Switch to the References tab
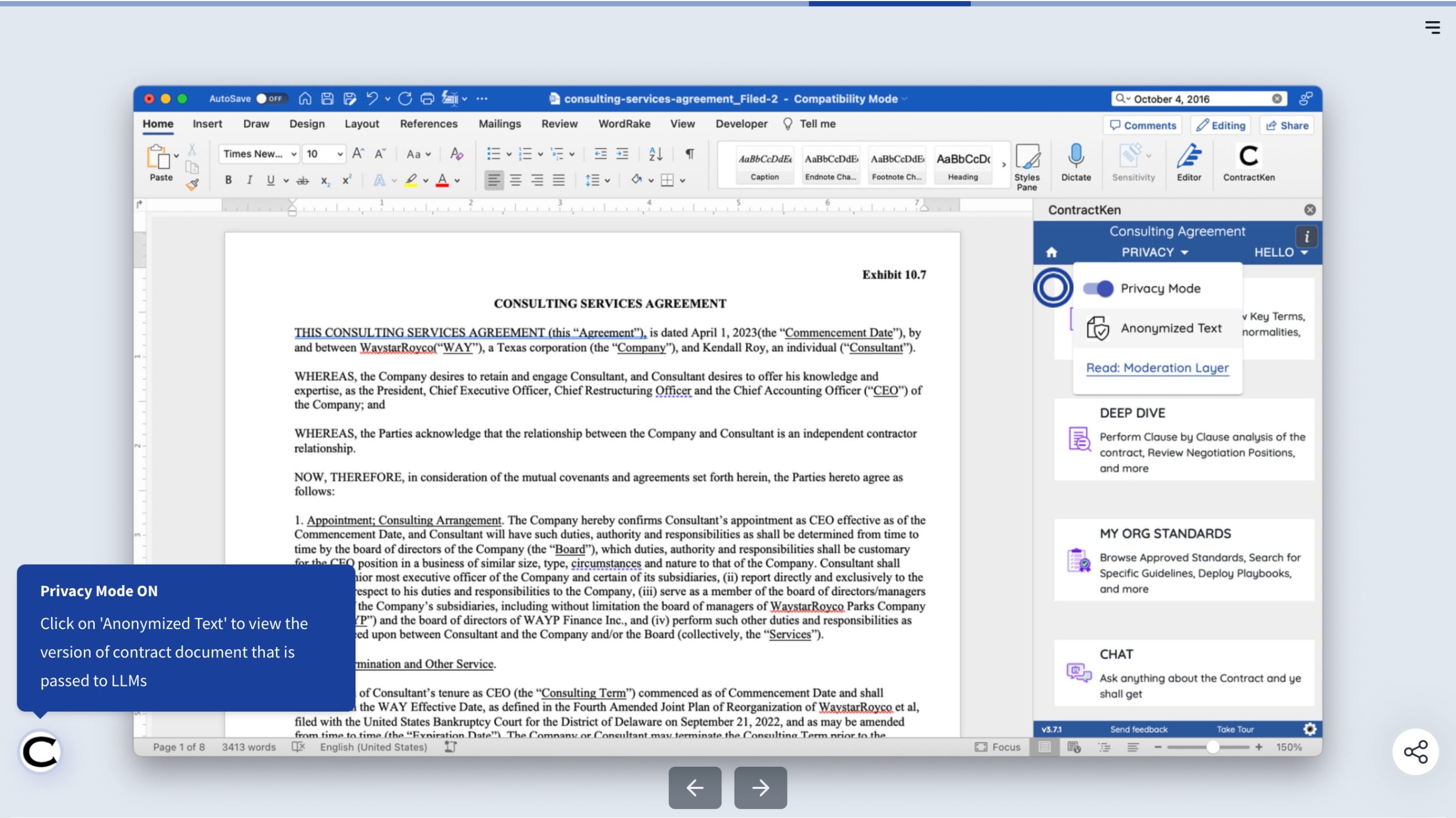1456x818 pixels. tap(428, 124)
